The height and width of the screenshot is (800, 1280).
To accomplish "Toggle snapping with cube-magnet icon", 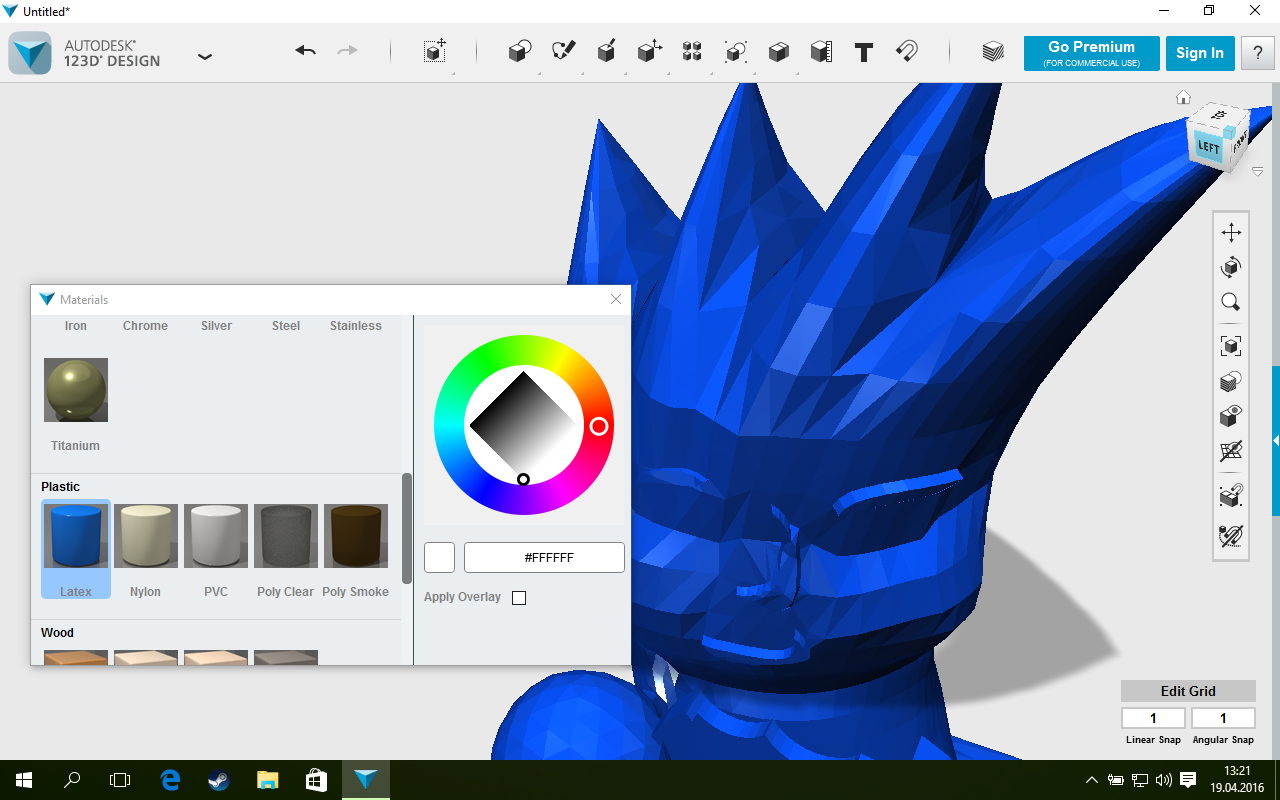I will point(1231,495).
